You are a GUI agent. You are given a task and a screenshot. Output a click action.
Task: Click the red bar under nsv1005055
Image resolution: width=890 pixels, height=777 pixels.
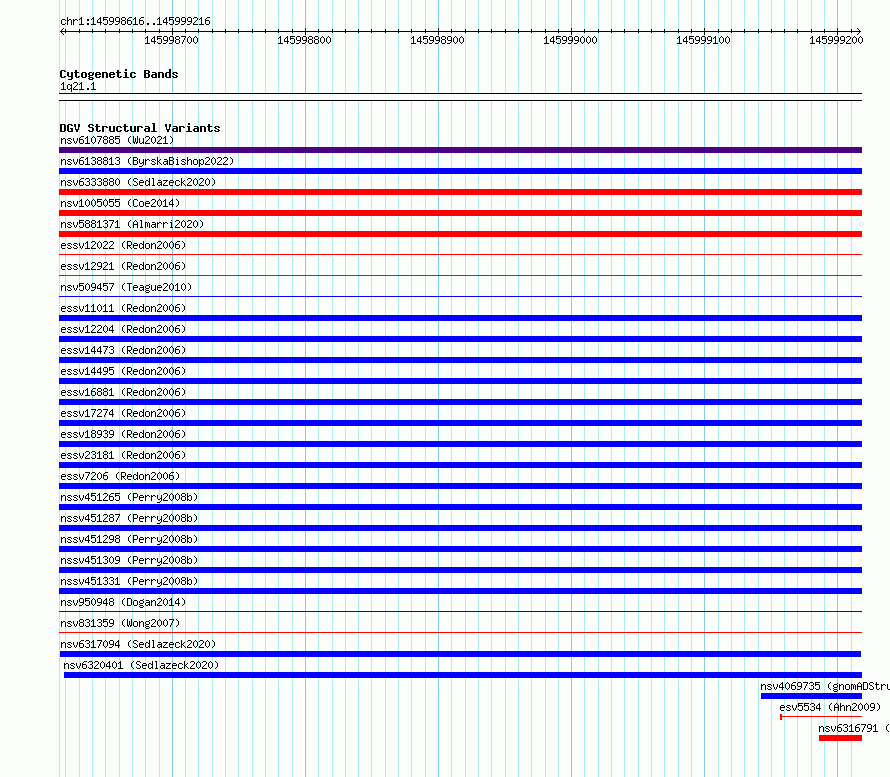(x=460, y=213)
